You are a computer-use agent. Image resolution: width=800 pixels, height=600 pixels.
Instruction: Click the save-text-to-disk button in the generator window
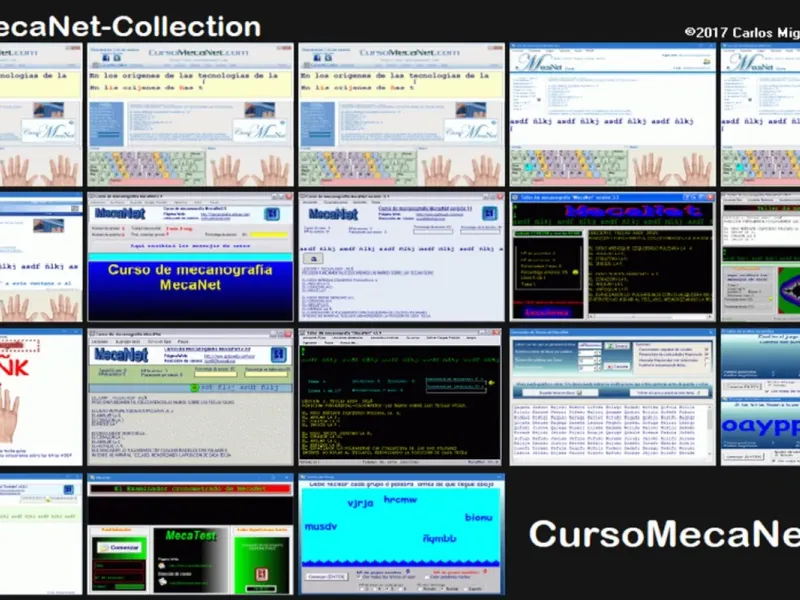[x=560, y=393]
